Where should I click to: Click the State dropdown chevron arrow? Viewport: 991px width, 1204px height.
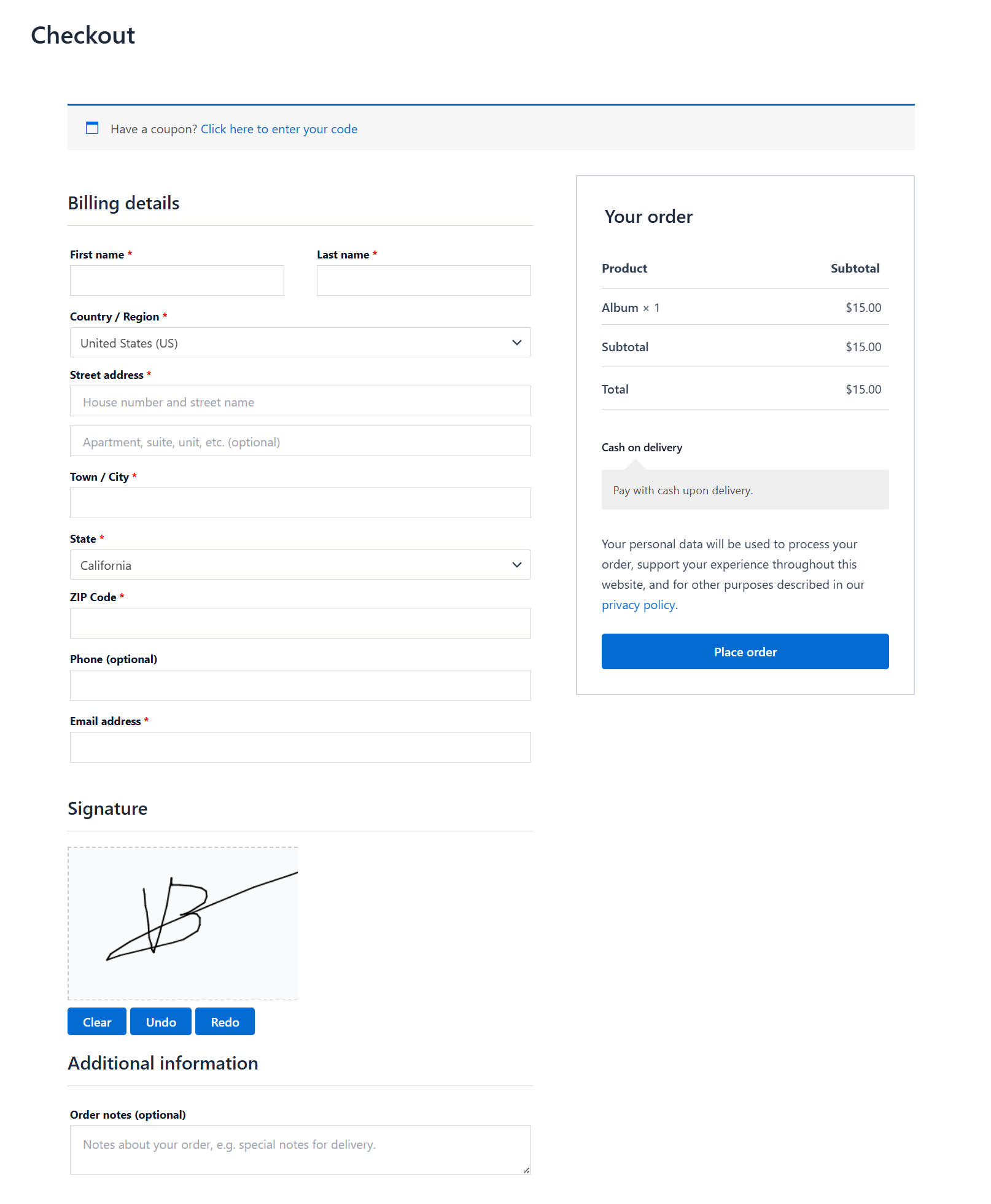(517, 565)
